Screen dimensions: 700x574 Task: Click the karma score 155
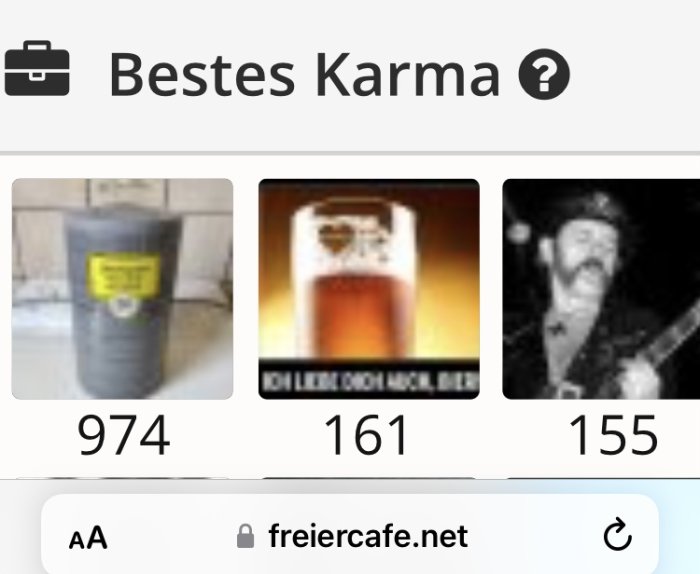(612, 435)
